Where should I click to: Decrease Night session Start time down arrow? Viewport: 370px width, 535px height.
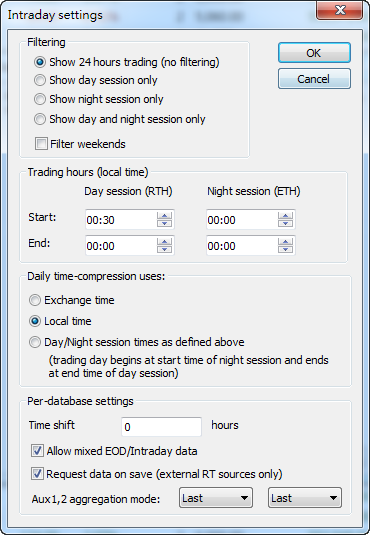point(285,223)
